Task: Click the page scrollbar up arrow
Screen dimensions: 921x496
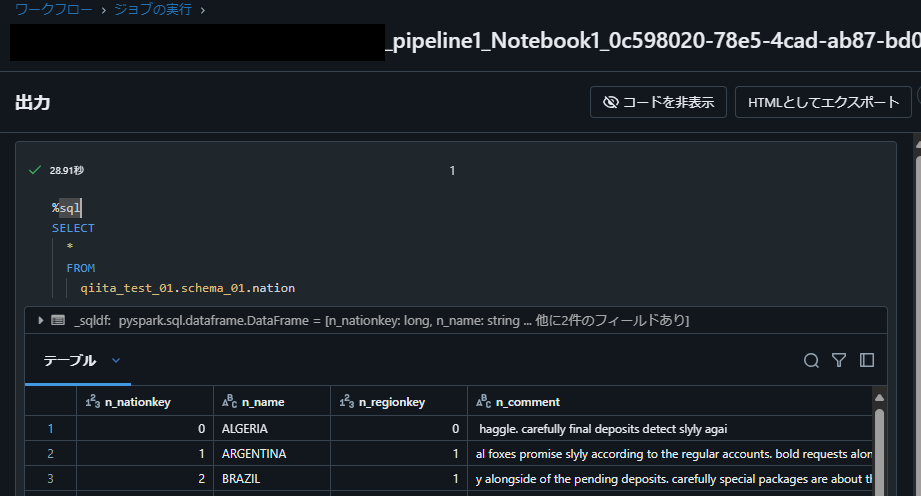Action: tap(917, 143)
